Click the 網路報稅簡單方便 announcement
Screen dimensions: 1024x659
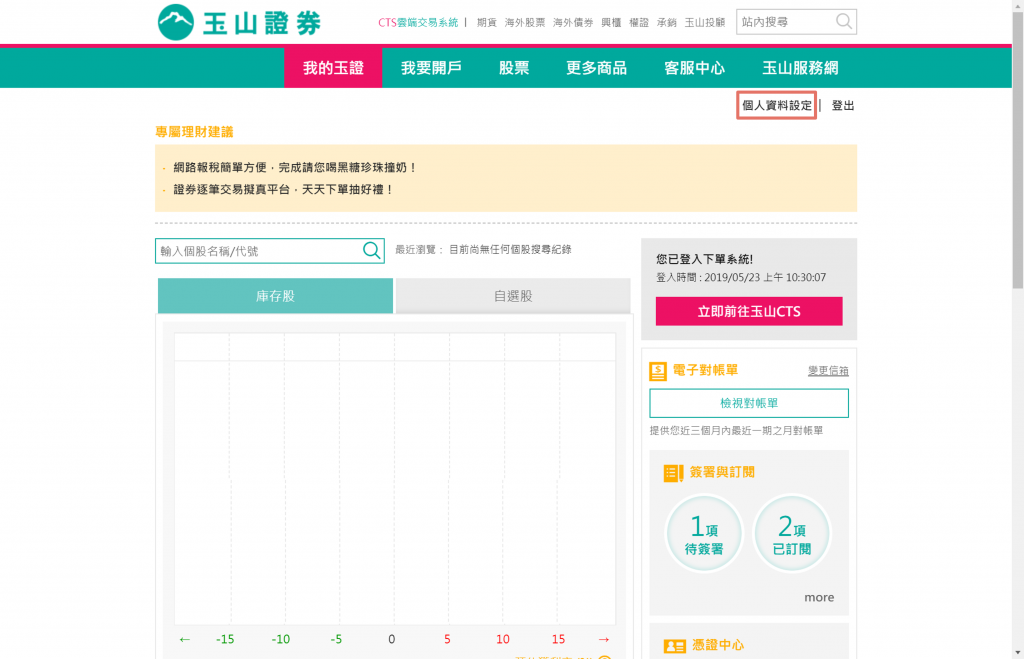click(295, 167)
